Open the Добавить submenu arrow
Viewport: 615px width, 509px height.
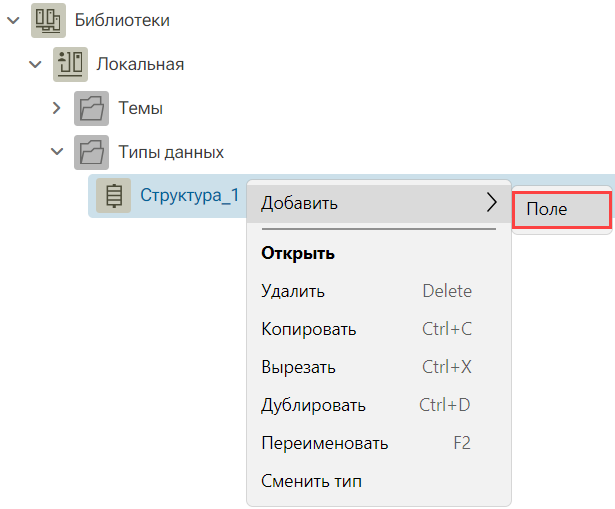click(x=491, y=203)
